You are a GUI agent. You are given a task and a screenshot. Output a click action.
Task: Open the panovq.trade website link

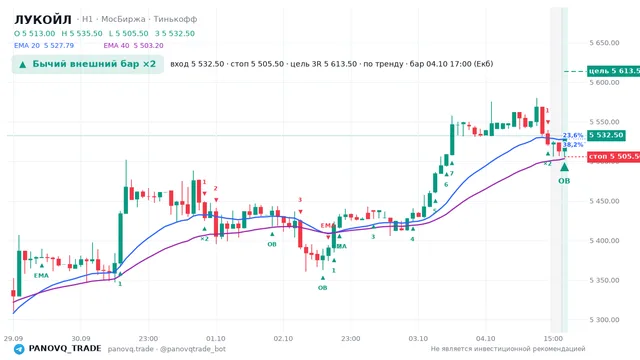pyautogui.click(x=131, y=349)
